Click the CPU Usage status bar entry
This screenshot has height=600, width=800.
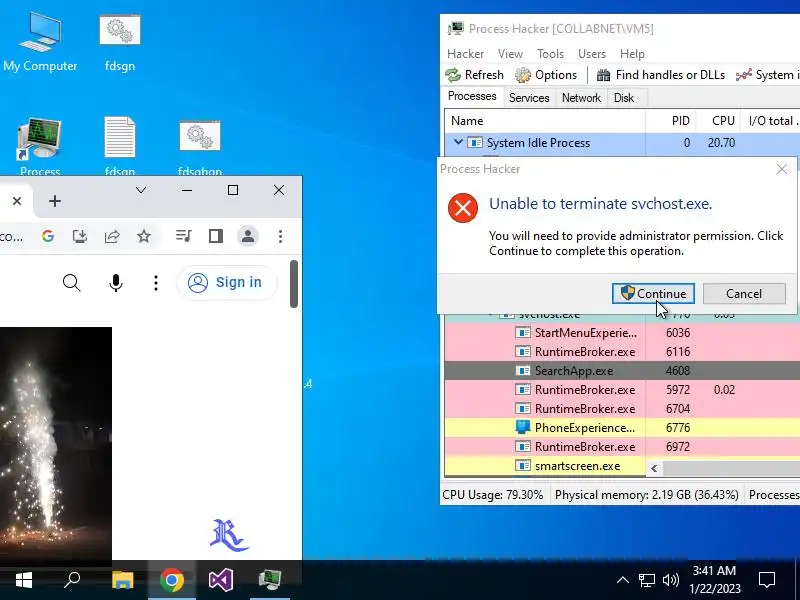492,494
